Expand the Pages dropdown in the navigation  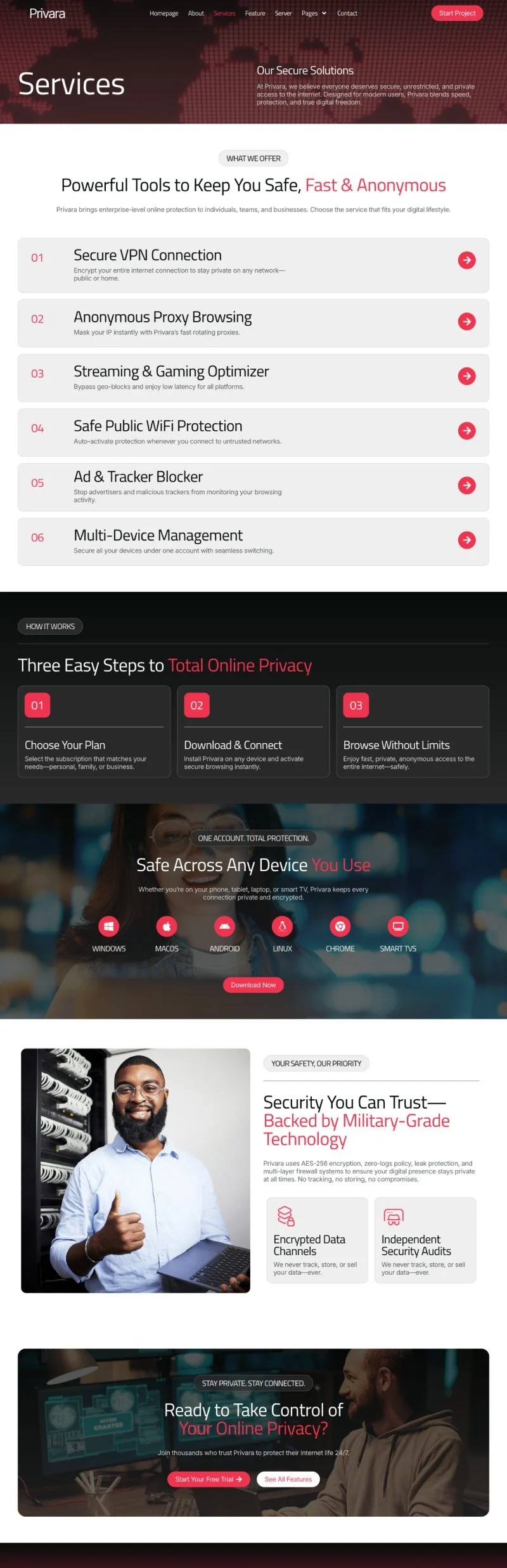[314, 13]
